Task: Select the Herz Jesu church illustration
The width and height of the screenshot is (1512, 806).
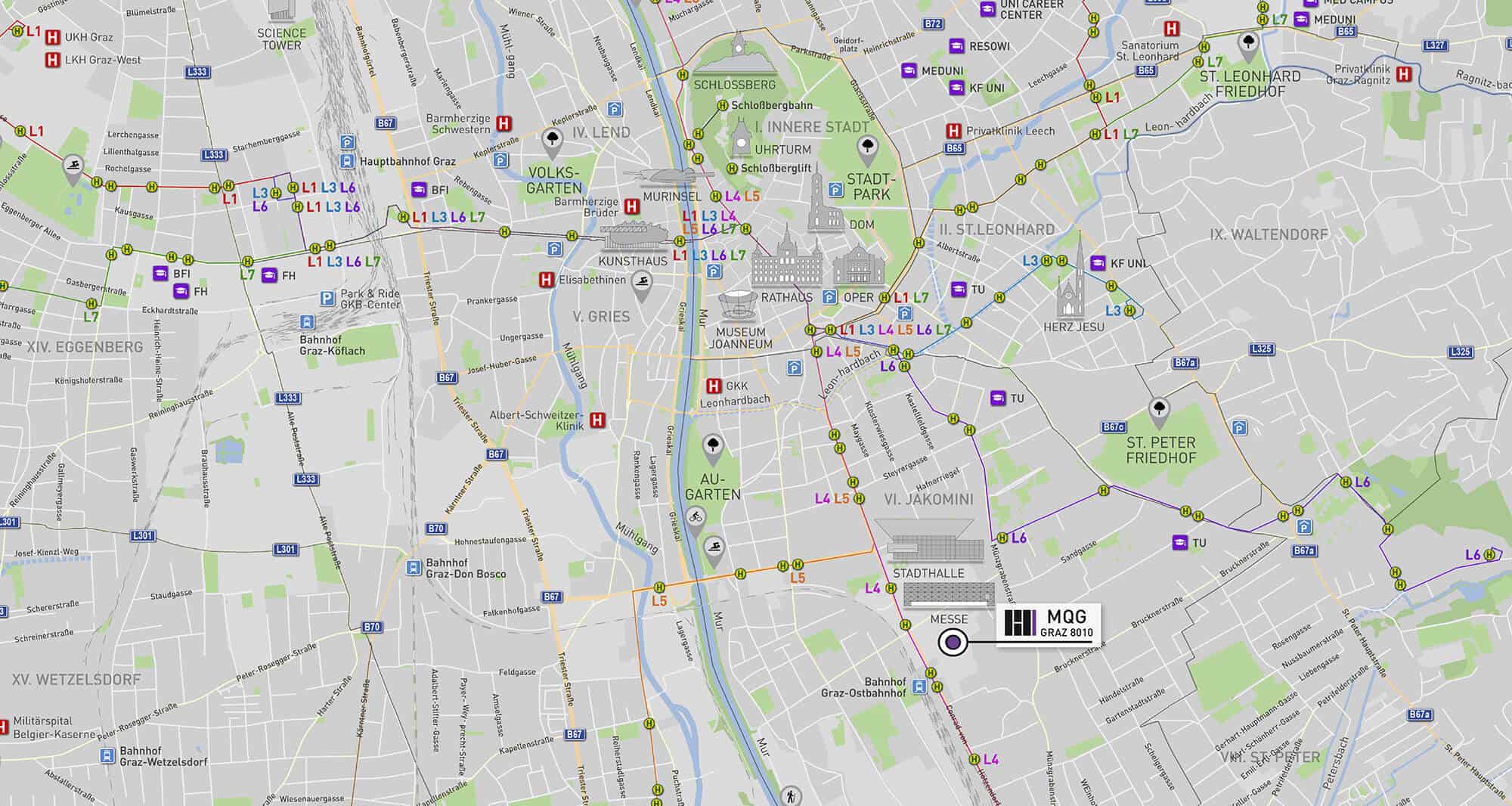Action: [x=1071, y=288]
